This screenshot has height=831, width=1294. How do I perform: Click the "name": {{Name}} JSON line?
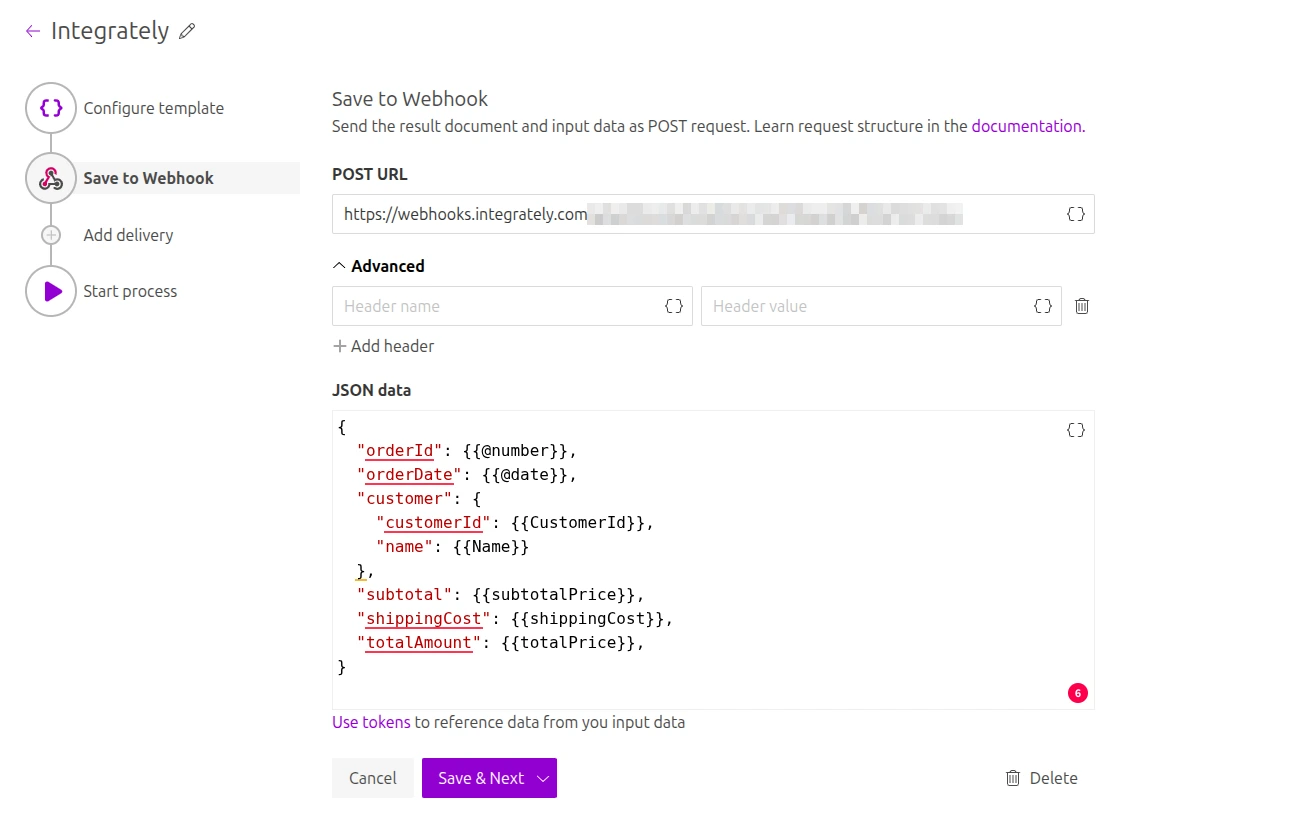(x=452, y=547)
